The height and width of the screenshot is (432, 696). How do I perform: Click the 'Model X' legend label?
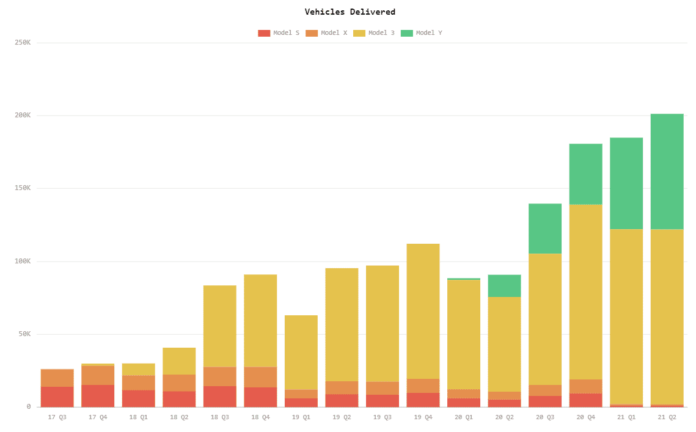(x=334, y=33)
